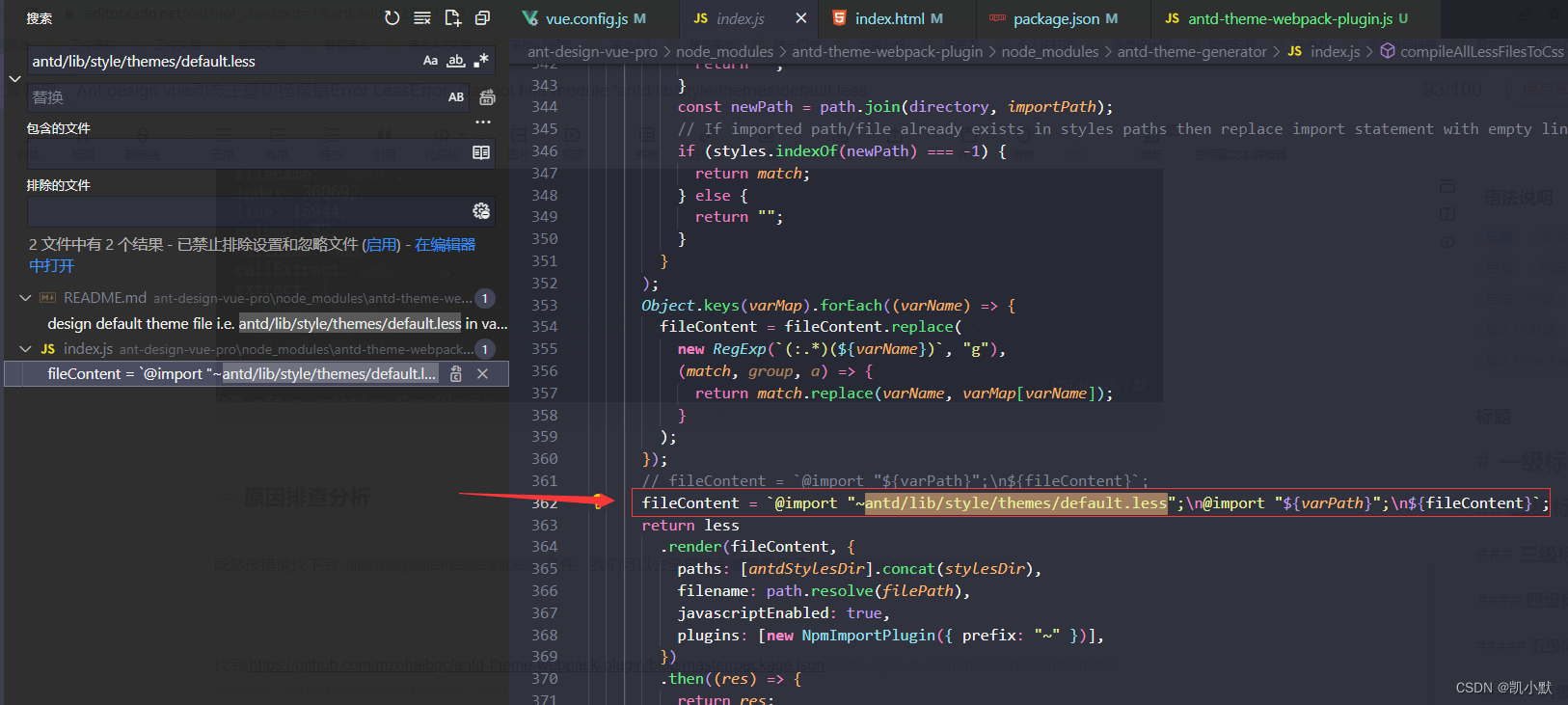This screenshot has width=1568, height=705.
Task: Click ant-design-vue-pro breadcrumb
Action: pyautogui.click(x=592, y=52)
